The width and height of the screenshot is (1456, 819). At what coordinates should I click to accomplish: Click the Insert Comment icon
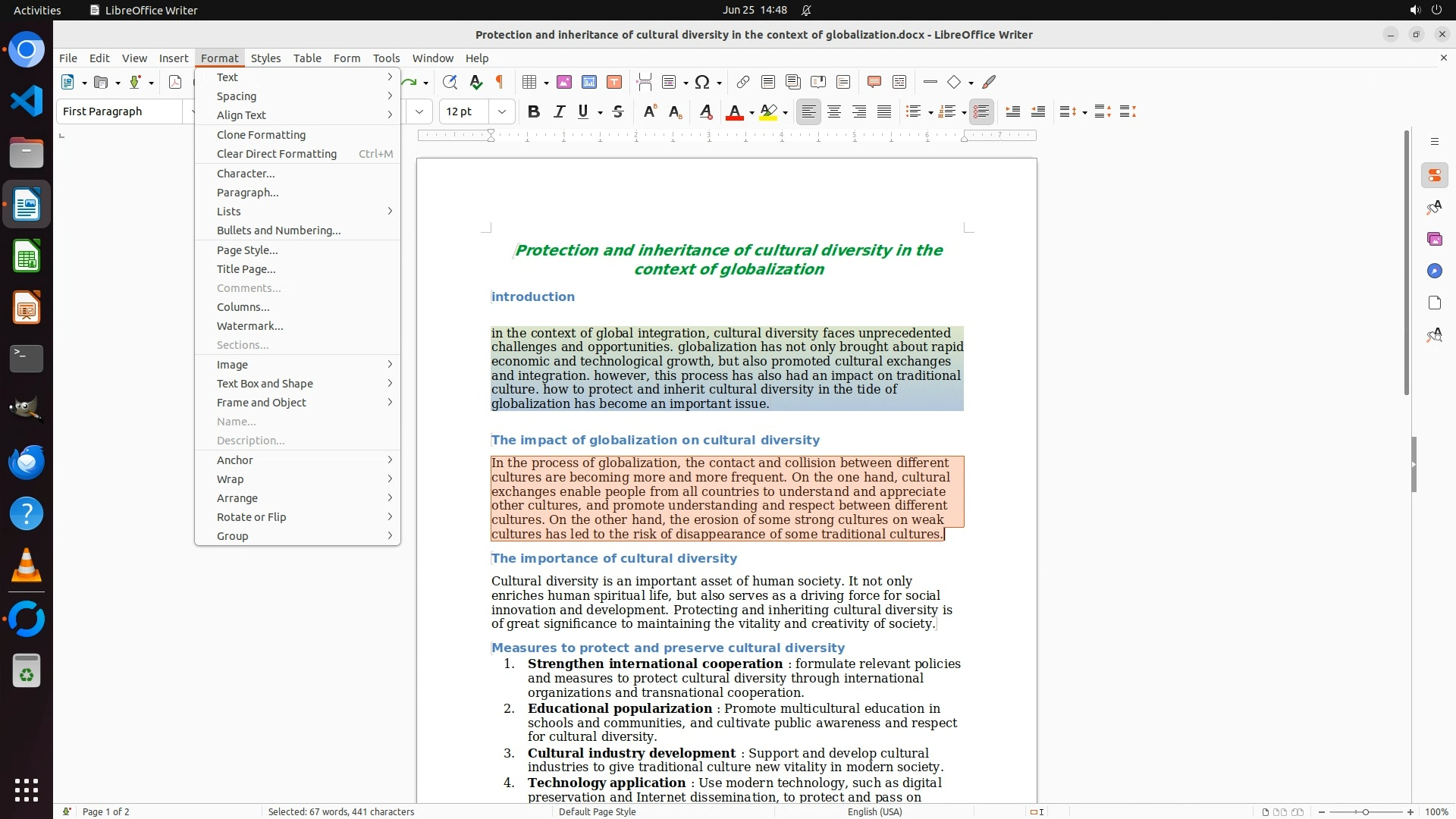point(874,82)
